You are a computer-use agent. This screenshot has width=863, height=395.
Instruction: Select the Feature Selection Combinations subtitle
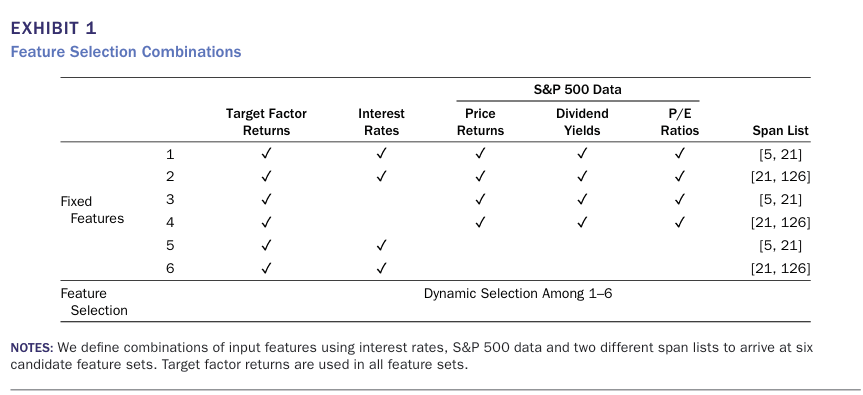126,52
